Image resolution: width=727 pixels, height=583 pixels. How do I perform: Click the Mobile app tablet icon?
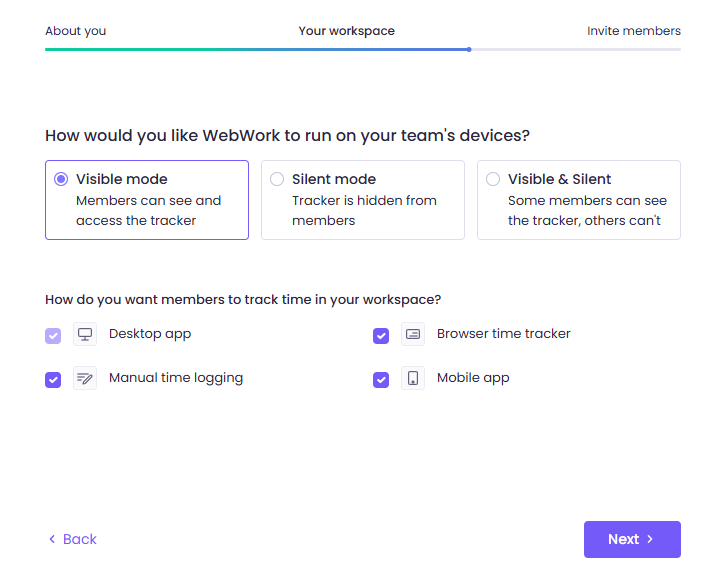(x=413, y=378)
